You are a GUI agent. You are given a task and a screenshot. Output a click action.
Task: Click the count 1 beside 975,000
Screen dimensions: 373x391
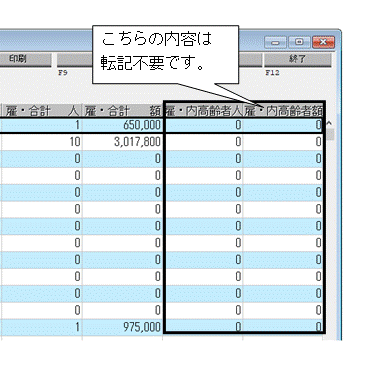42,327
